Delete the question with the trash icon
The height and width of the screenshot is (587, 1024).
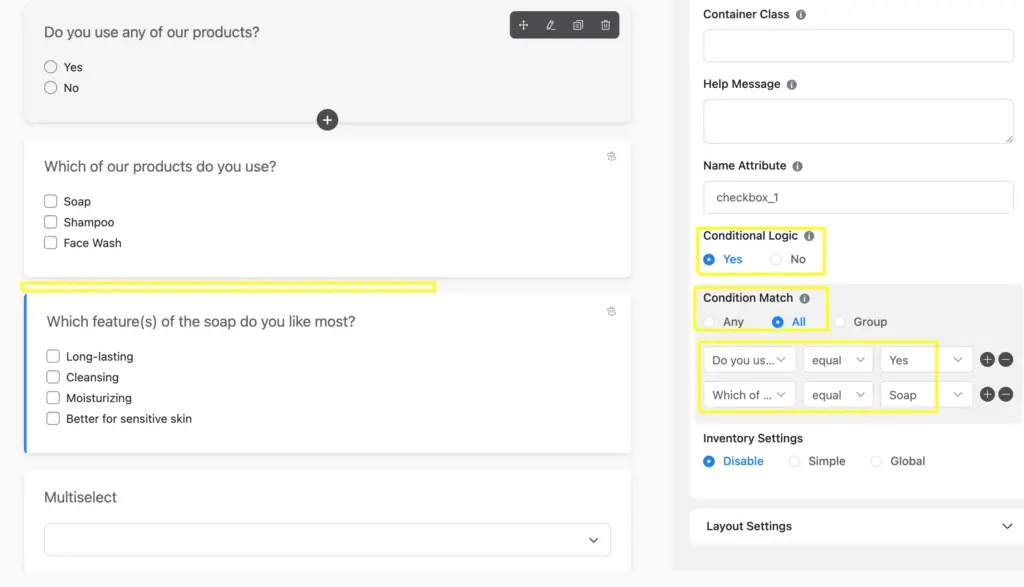click(x=605, y=25)
